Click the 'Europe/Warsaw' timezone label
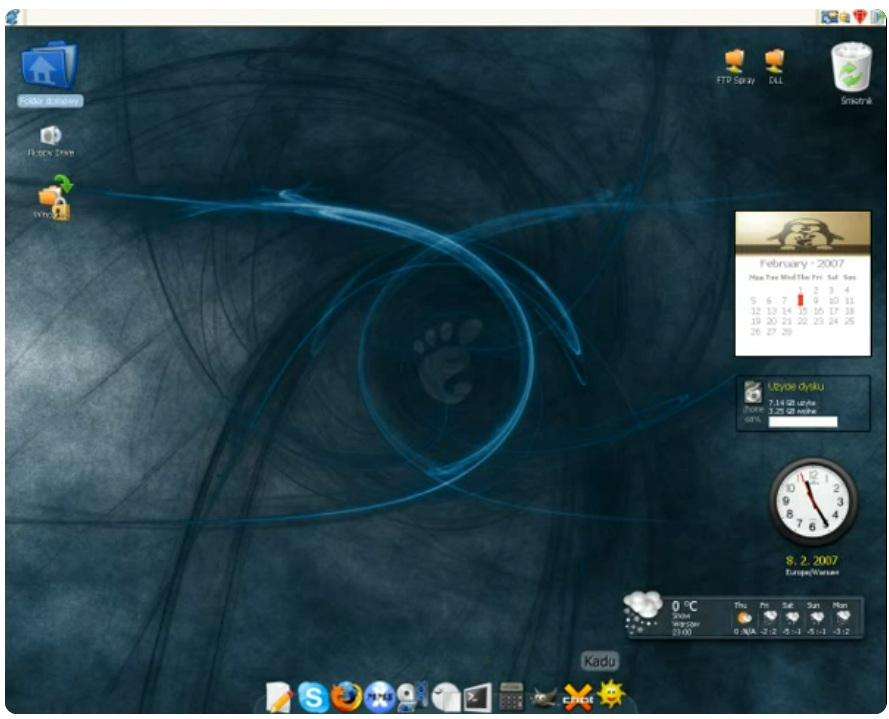This screenshot has width=889, height=719. click(812, 573)
